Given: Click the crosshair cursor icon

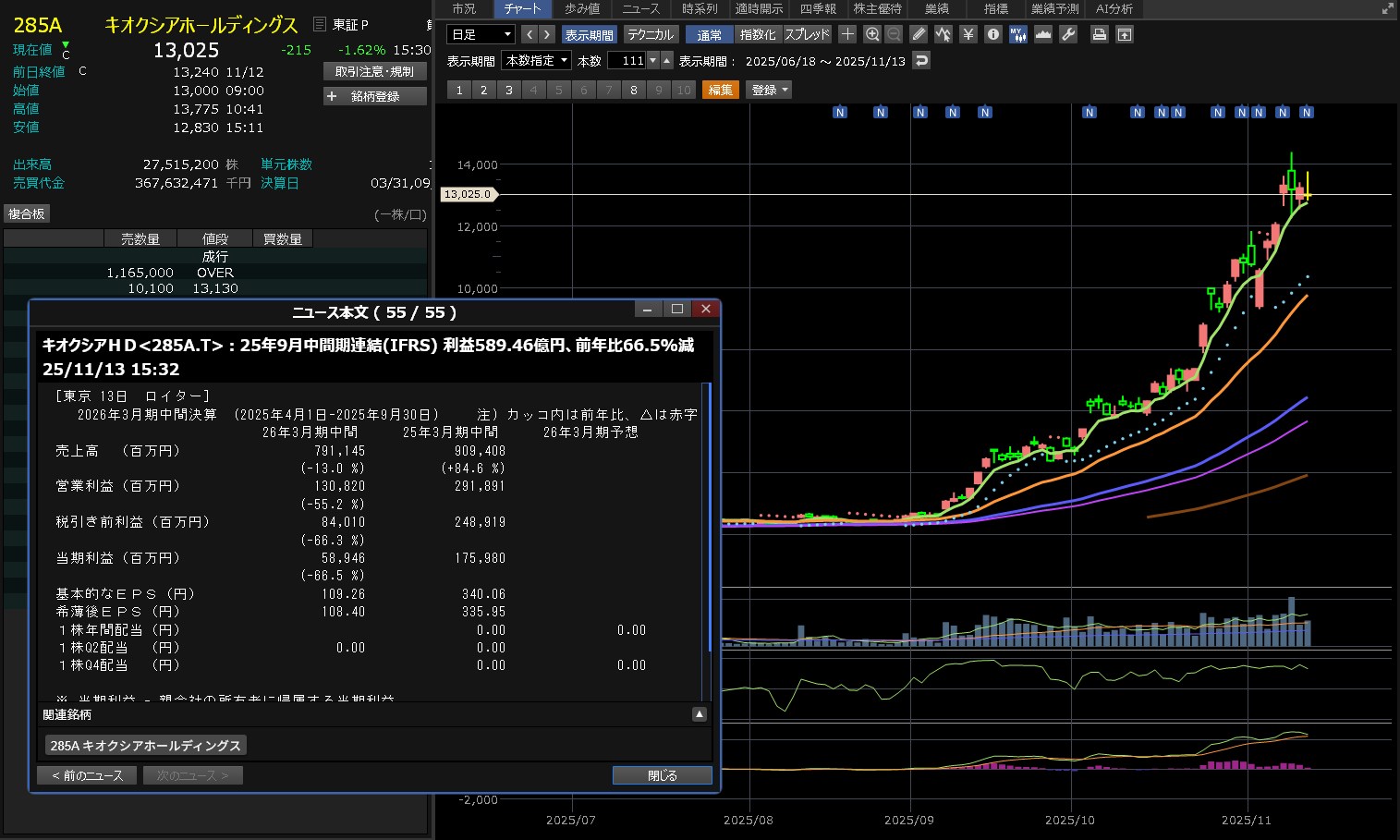Looking at the screenshot, I should [x=846, y=34].
